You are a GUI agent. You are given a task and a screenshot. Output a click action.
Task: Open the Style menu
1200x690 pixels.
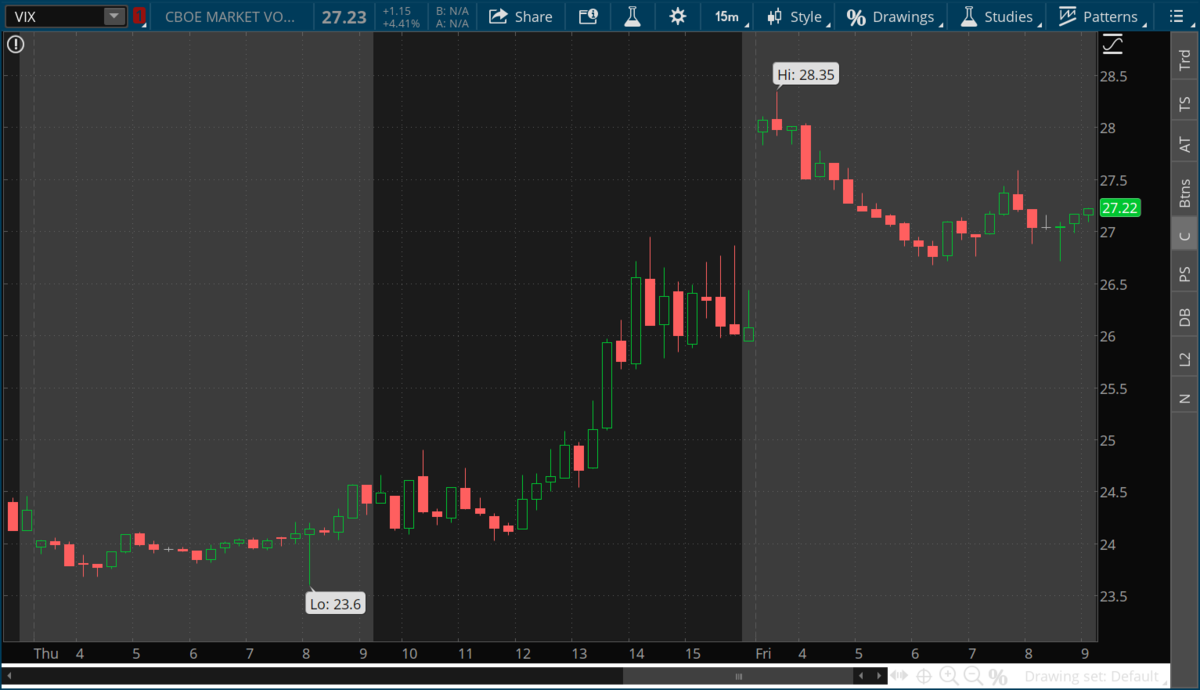(x=795, y=16)
